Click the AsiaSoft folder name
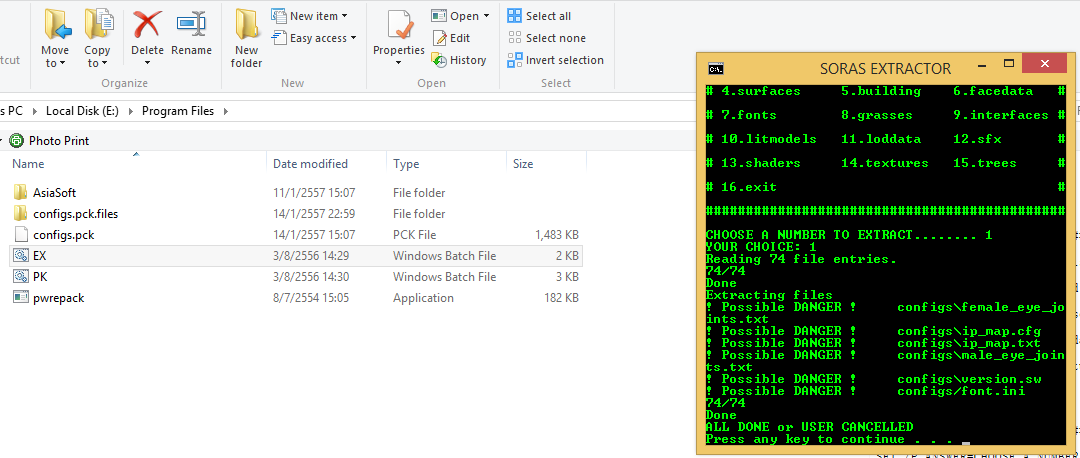This screenshot has height=458, width=1080. 54,193
